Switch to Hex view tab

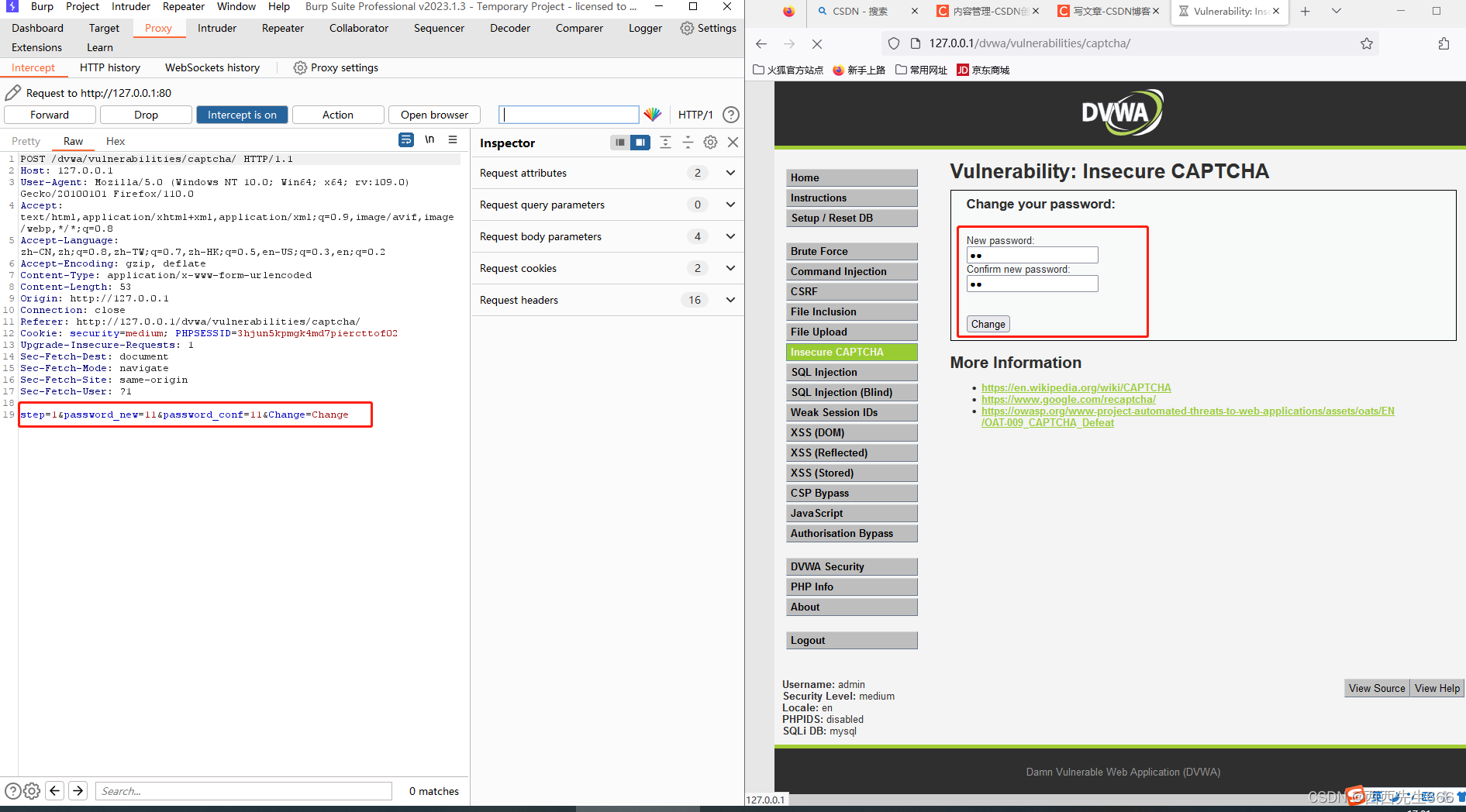tap(116, 141)
